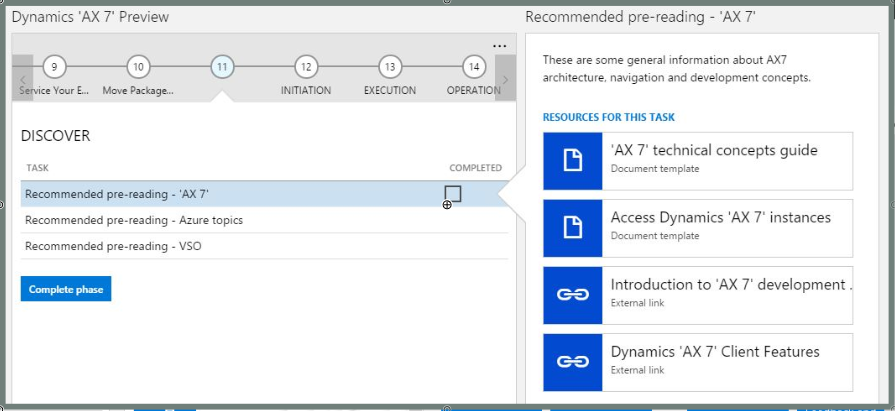Open the ''AX 7' technical concepts guide' resource

tap(698, 161)
